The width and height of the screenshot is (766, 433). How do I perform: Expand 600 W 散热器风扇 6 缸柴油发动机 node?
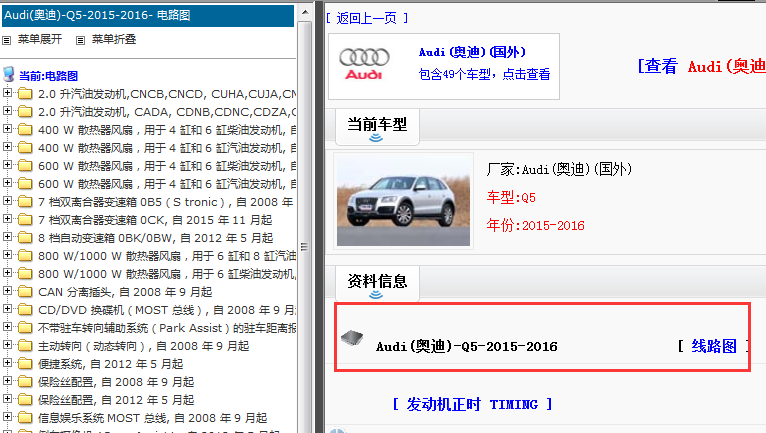tap(7, 165)
